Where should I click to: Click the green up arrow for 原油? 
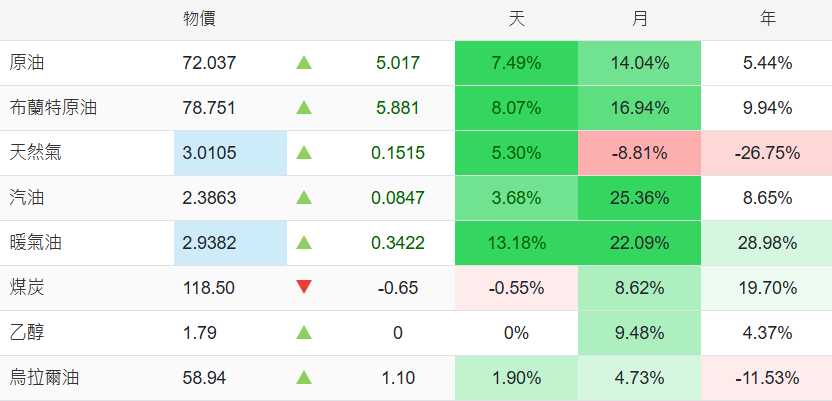pos(304,63)
